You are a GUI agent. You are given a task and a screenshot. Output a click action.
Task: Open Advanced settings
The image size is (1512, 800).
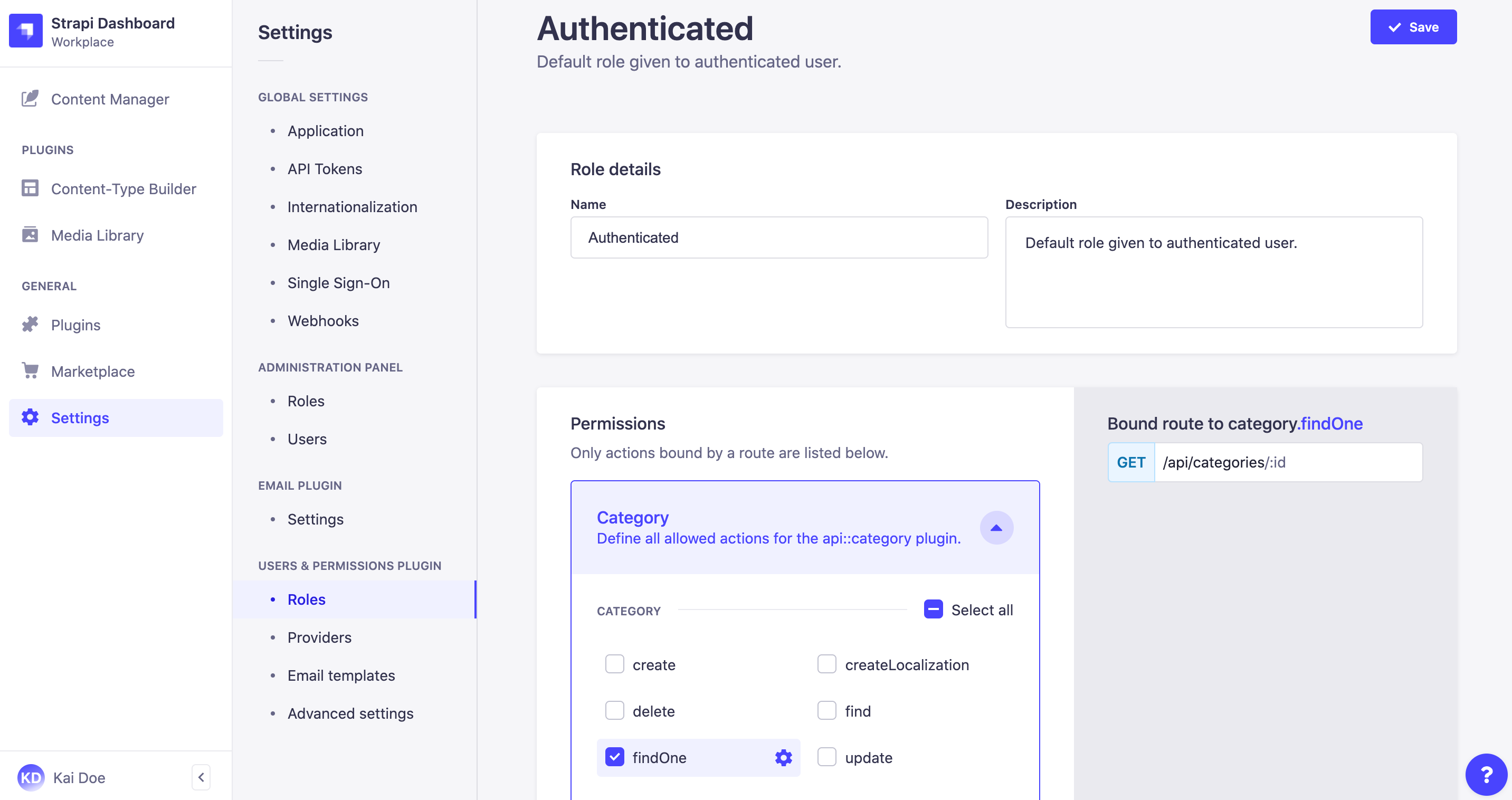click(x=350, y=713)
